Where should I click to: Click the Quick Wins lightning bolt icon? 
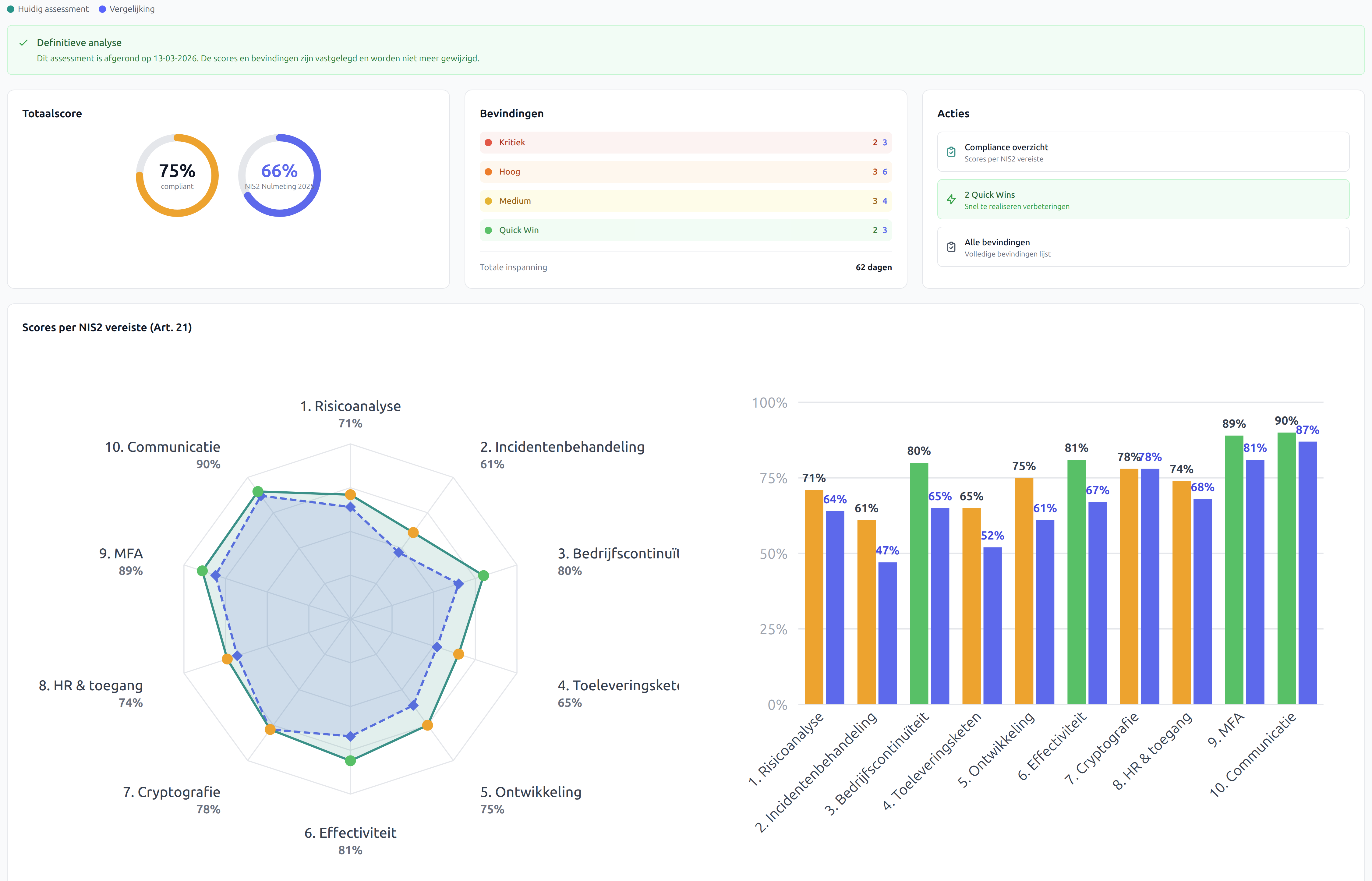point(951,200)
